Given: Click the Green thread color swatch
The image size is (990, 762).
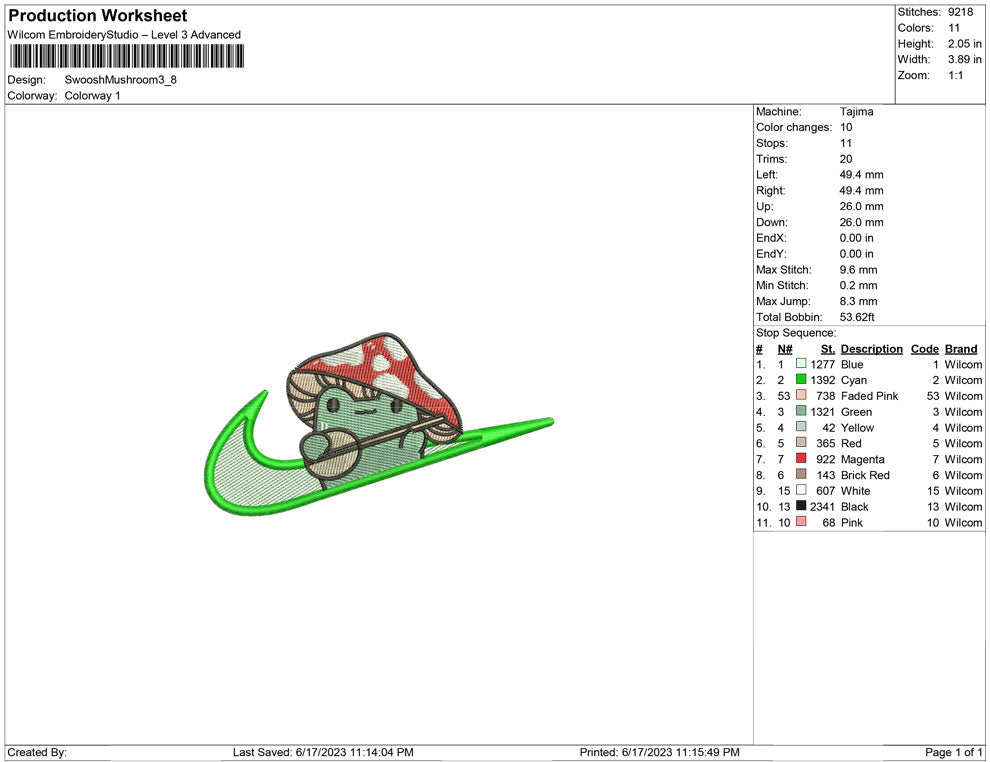Looking at the screenshot, I should pos(801,411).
